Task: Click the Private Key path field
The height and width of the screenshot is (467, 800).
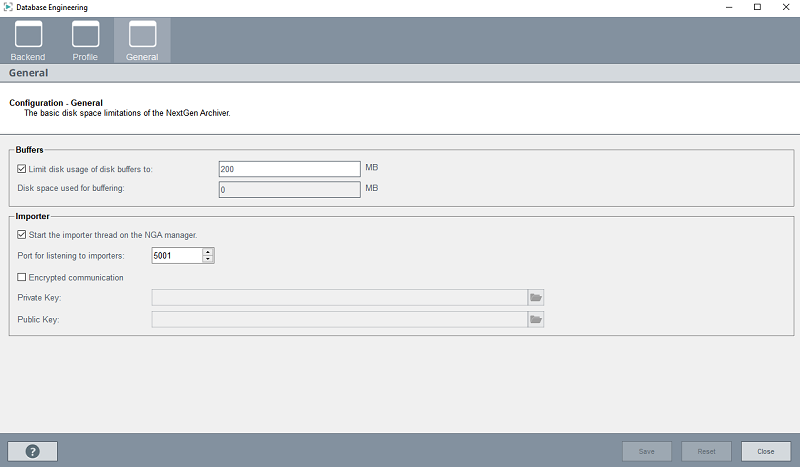Action: point(339,297)
